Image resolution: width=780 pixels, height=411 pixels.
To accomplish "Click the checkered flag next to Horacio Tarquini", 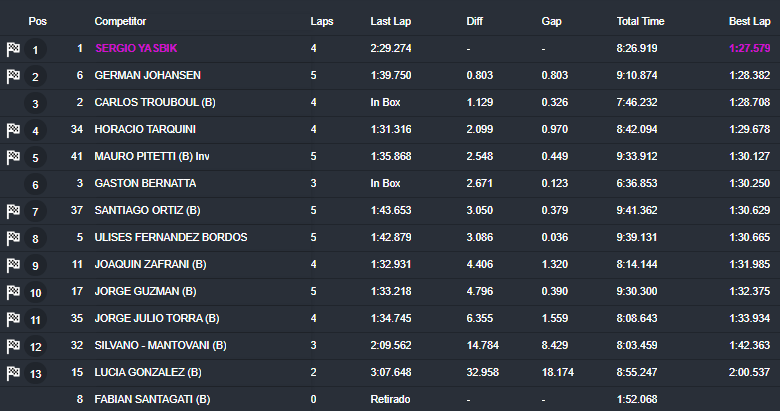I will coord(13,129).
